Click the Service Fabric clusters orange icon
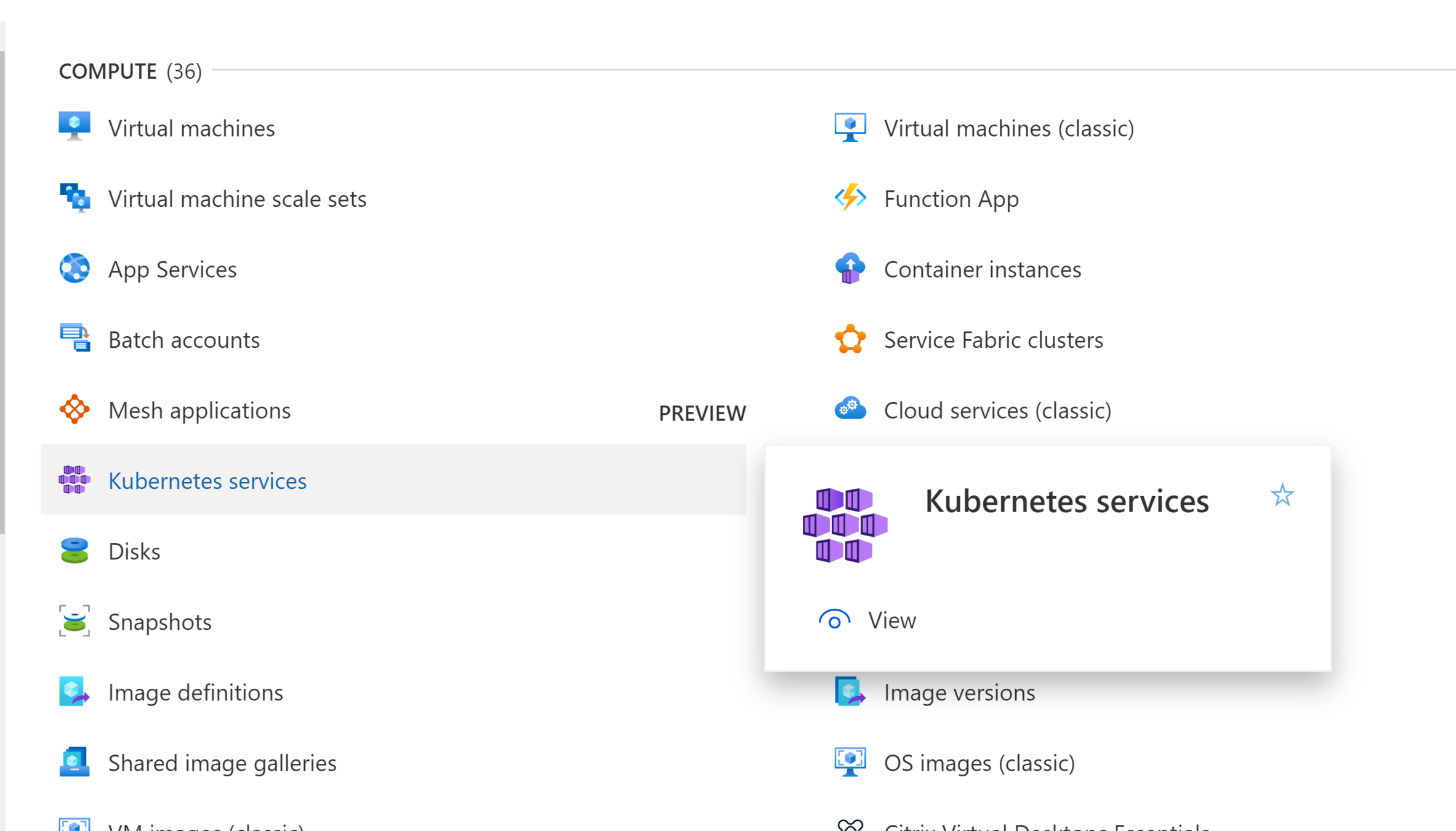This screenshot has height=831, width=1456. (x=850, y=339)
